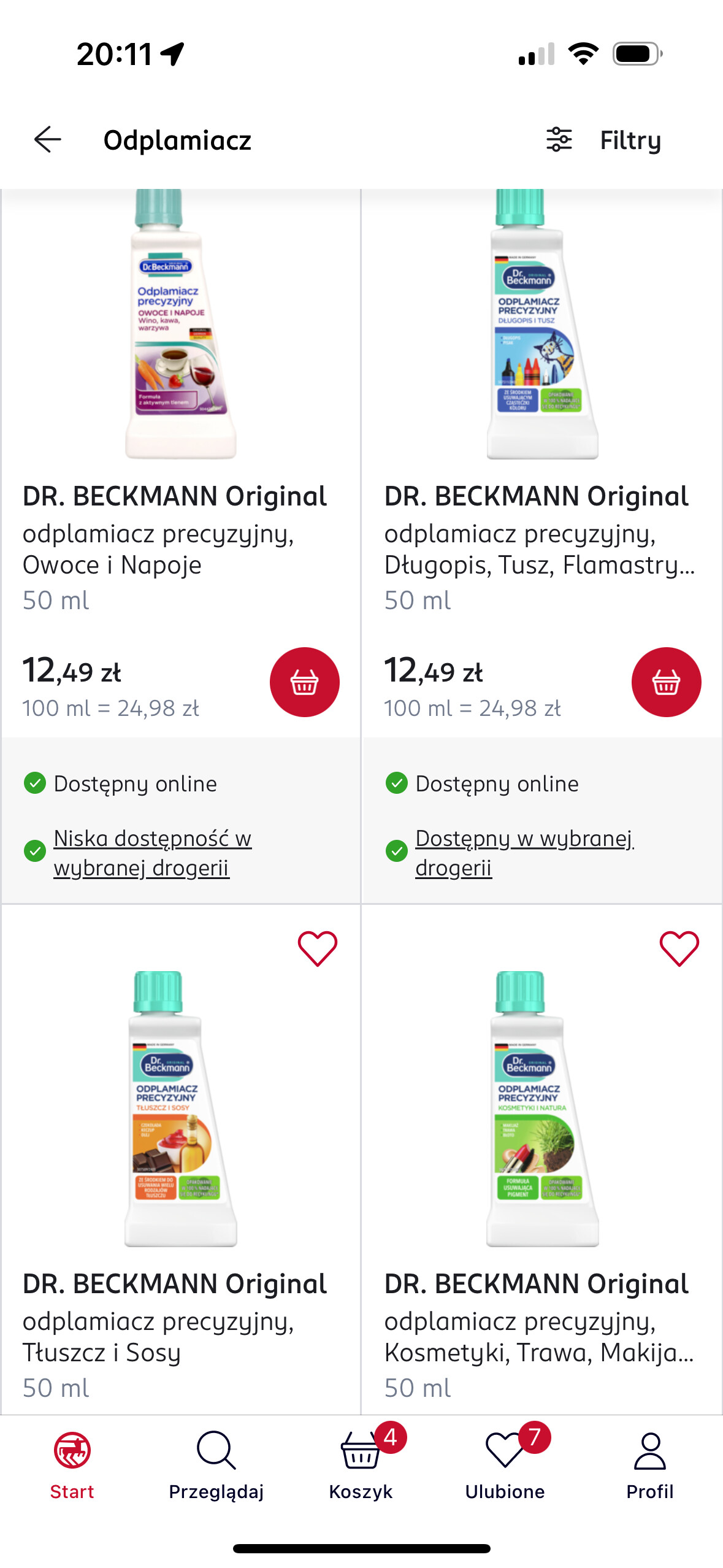723x1568 pixels.
Task: Open the Filtry filter options
Action: pyautogui.click(x=604, y=140)
